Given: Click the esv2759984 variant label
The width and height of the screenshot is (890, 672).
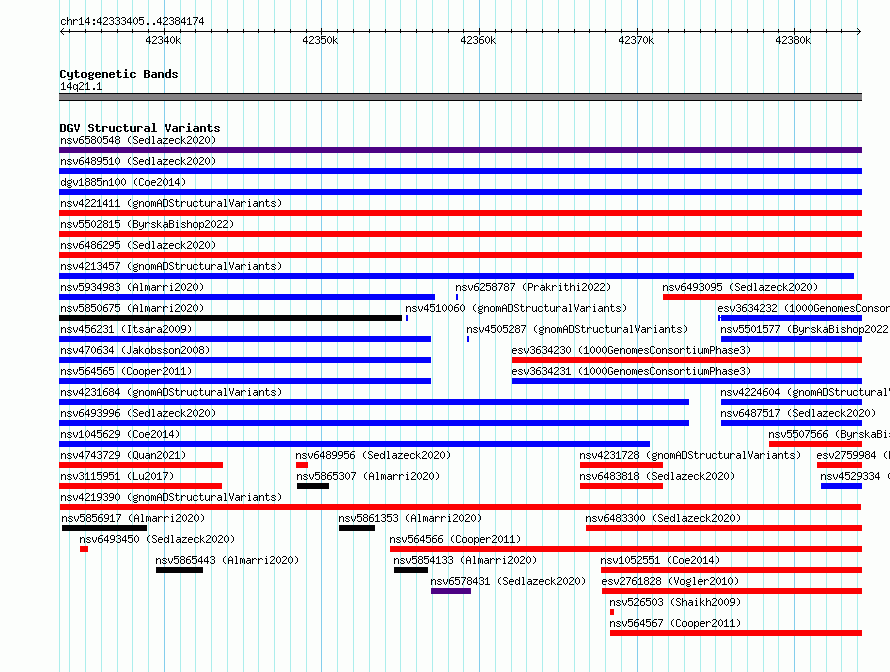Looking at the screenshot, I should tap(853, 455).
